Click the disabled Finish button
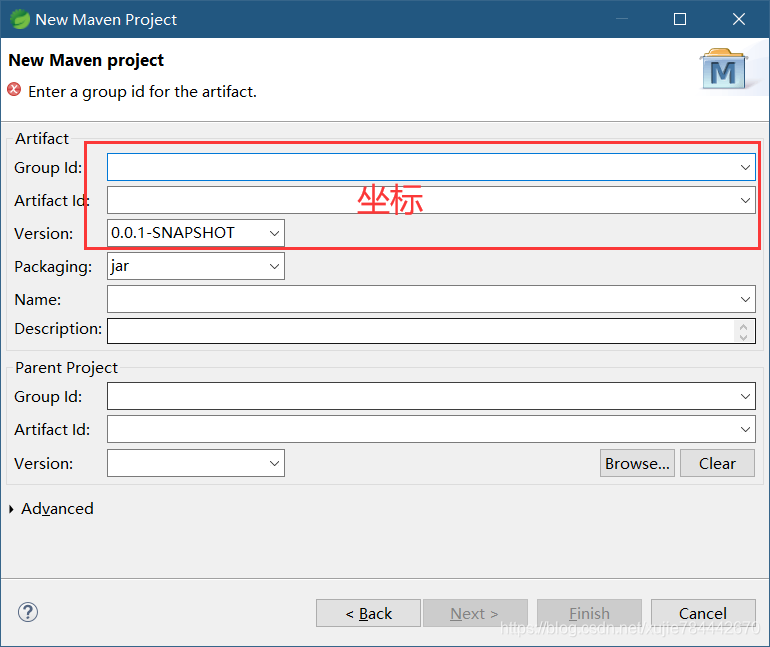 [589, 613]
